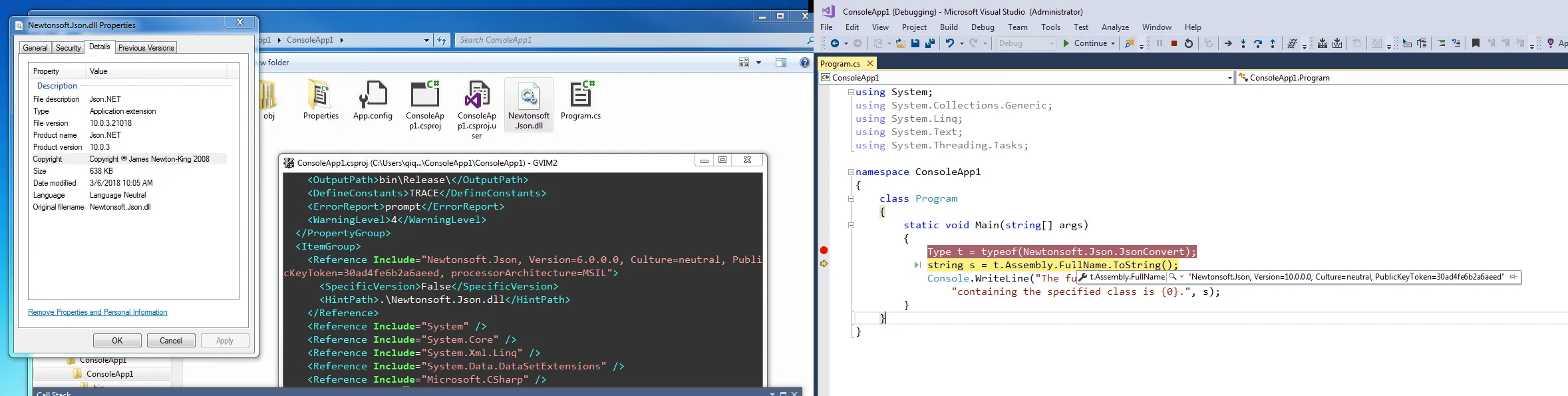Select the Newtonsoft.Json.dll file icon in Explorer
Image resolution: width=1568 pixels, height=396 pixels.
529,105
